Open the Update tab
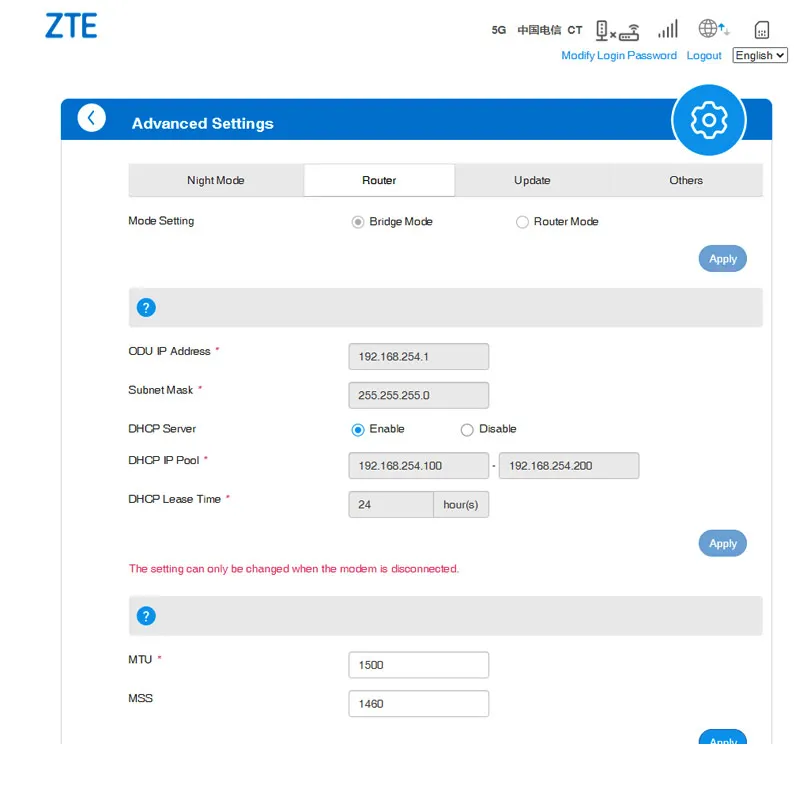 tap(532, 181)
